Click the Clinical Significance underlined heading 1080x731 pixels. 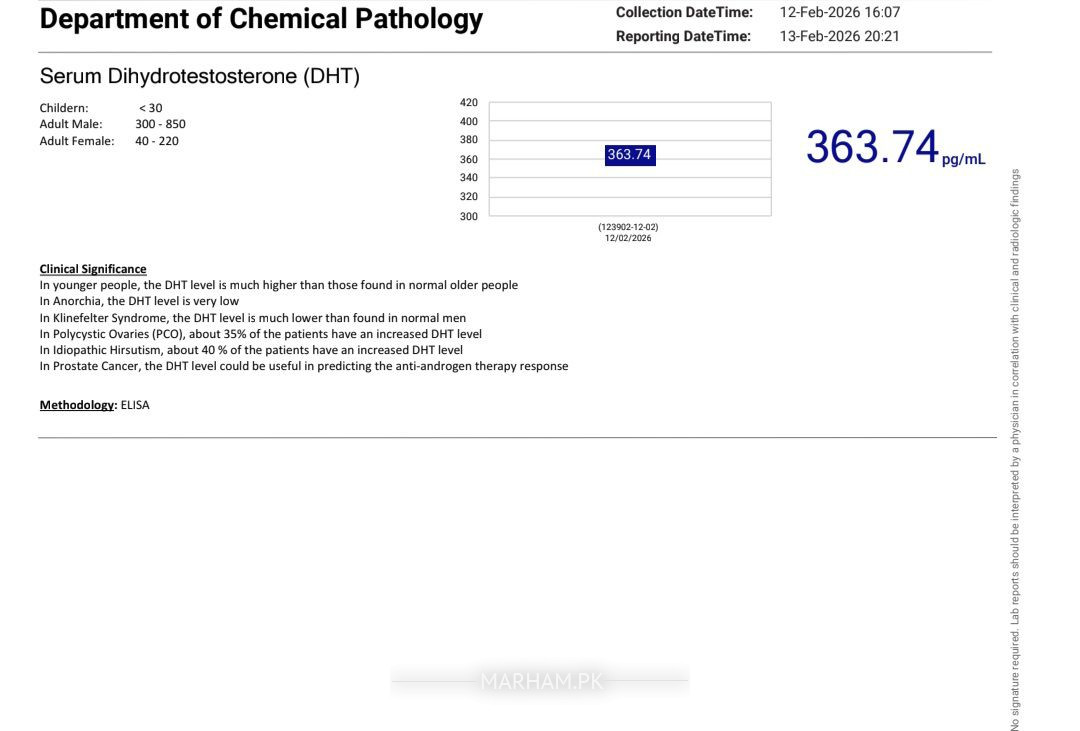pyautogui.click(x=93, y=269)
